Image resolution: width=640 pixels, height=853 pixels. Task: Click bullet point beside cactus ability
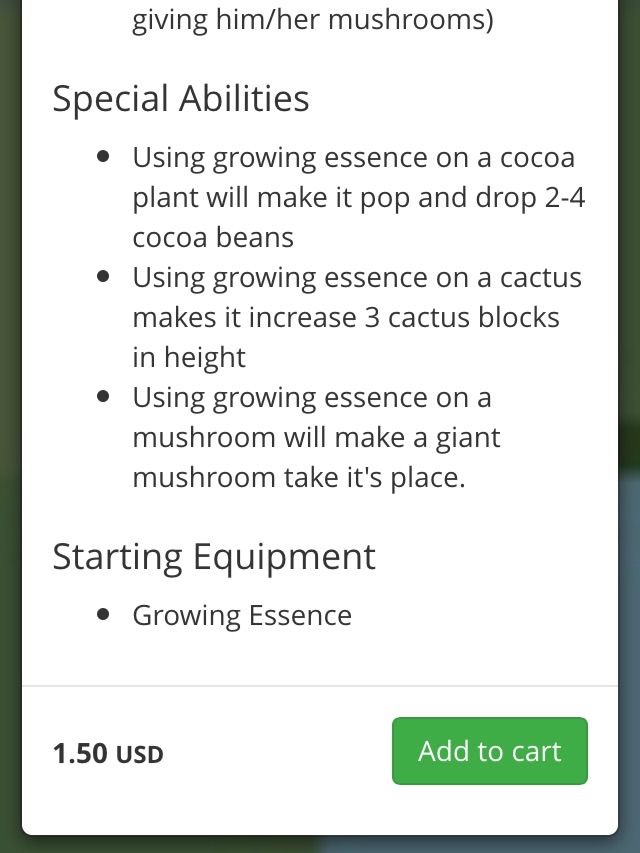103,278
